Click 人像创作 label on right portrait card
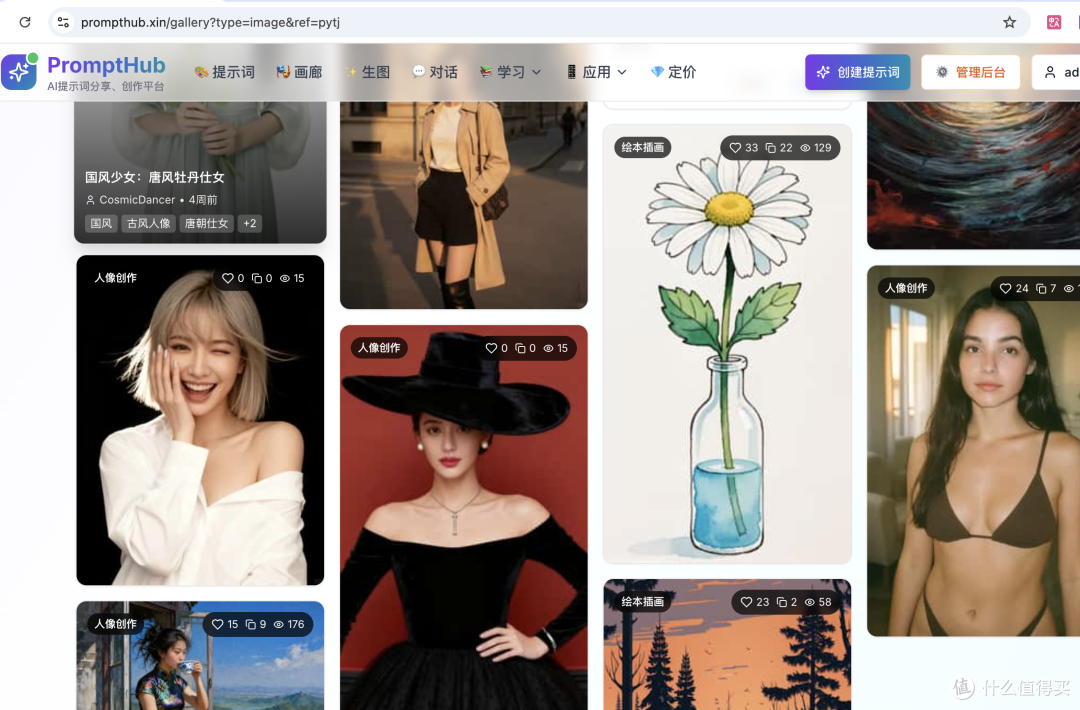 [906, 288]
